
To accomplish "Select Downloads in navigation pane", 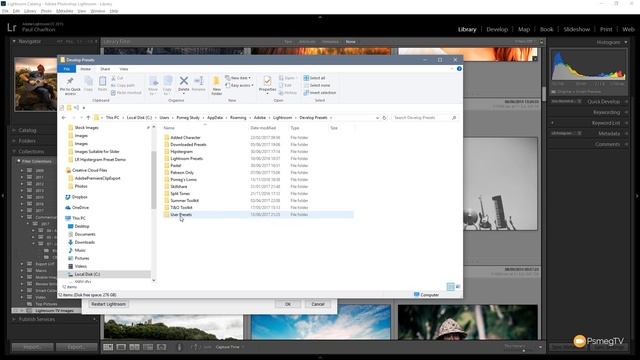I will coord(82,242).
